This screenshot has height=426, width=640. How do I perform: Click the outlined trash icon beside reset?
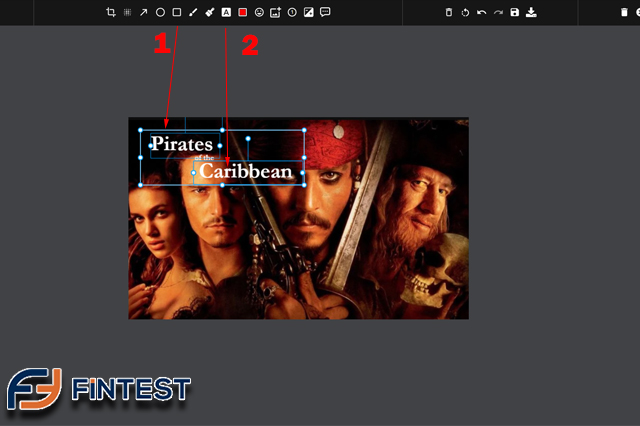[x=449, y=12]
